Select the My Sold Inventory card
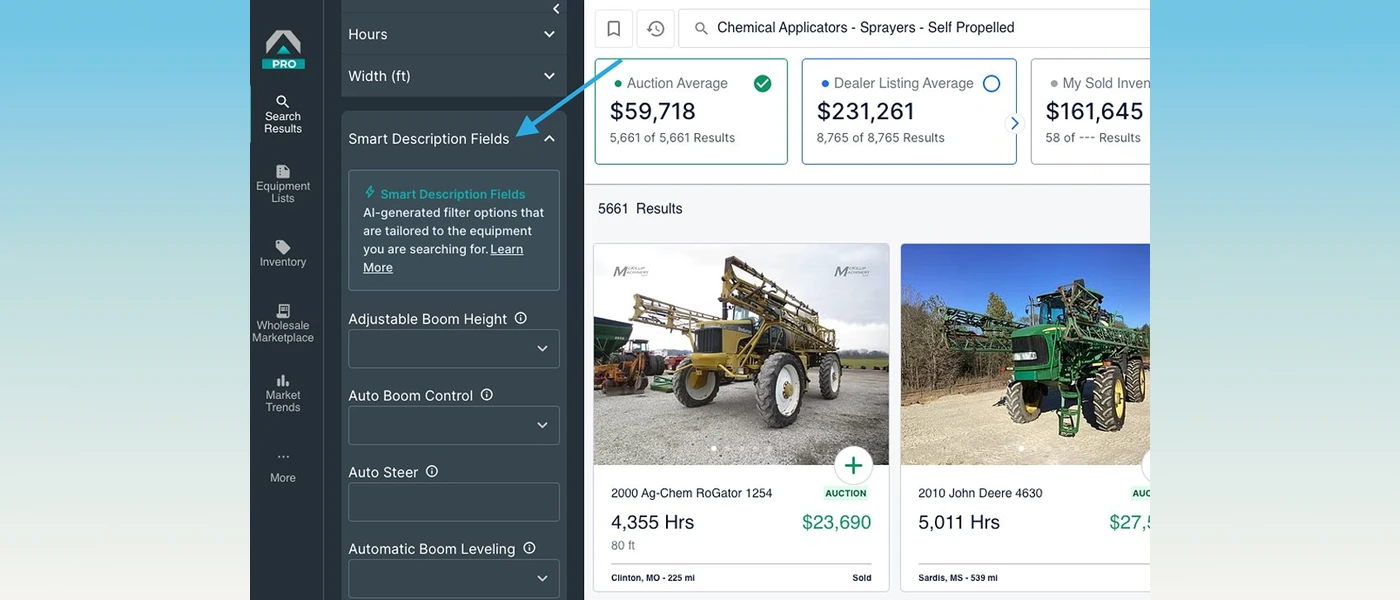The image size is (1400, 600). (1091, 111)
